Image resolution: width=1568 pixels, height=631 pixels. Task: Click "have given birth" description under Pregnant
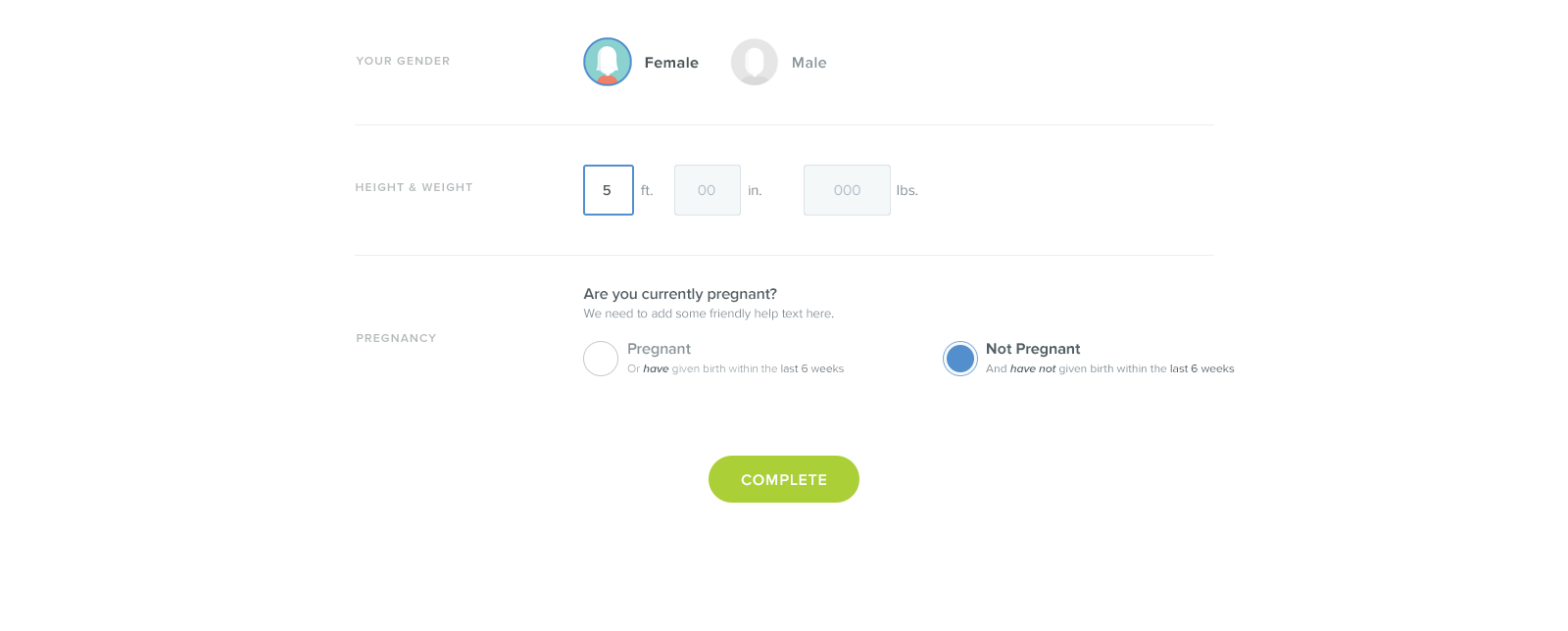coord(735,369)
